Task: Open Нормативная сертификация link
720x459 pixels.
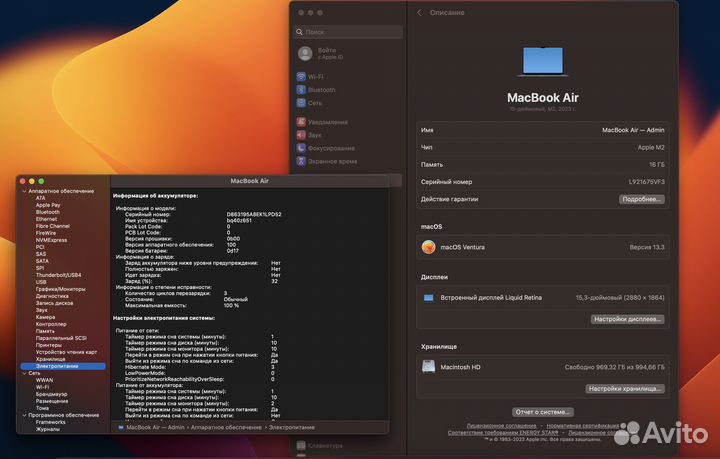Action: click(582, 426)
